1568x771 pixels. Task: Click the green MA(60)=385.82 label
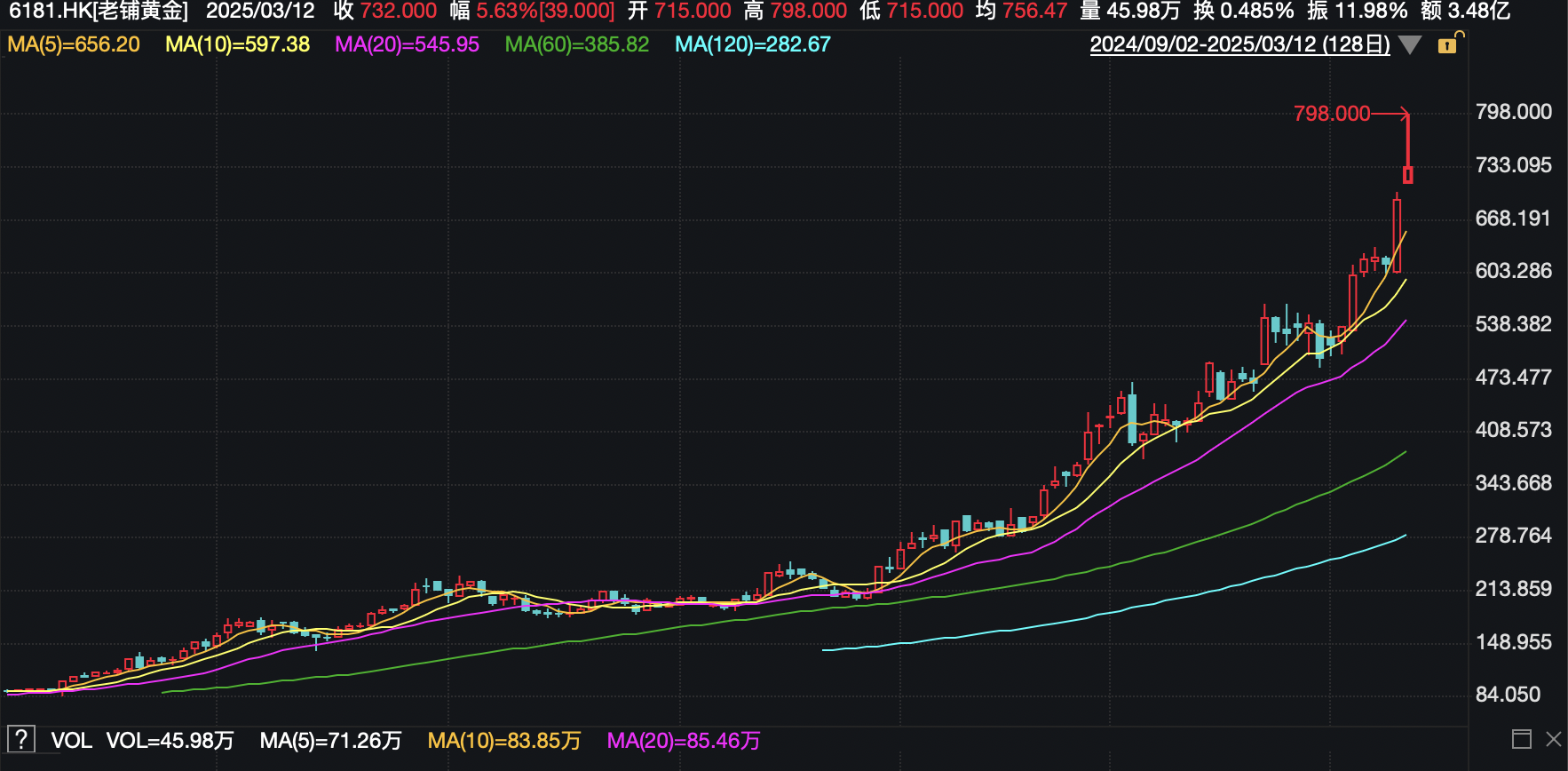point(576,44)
